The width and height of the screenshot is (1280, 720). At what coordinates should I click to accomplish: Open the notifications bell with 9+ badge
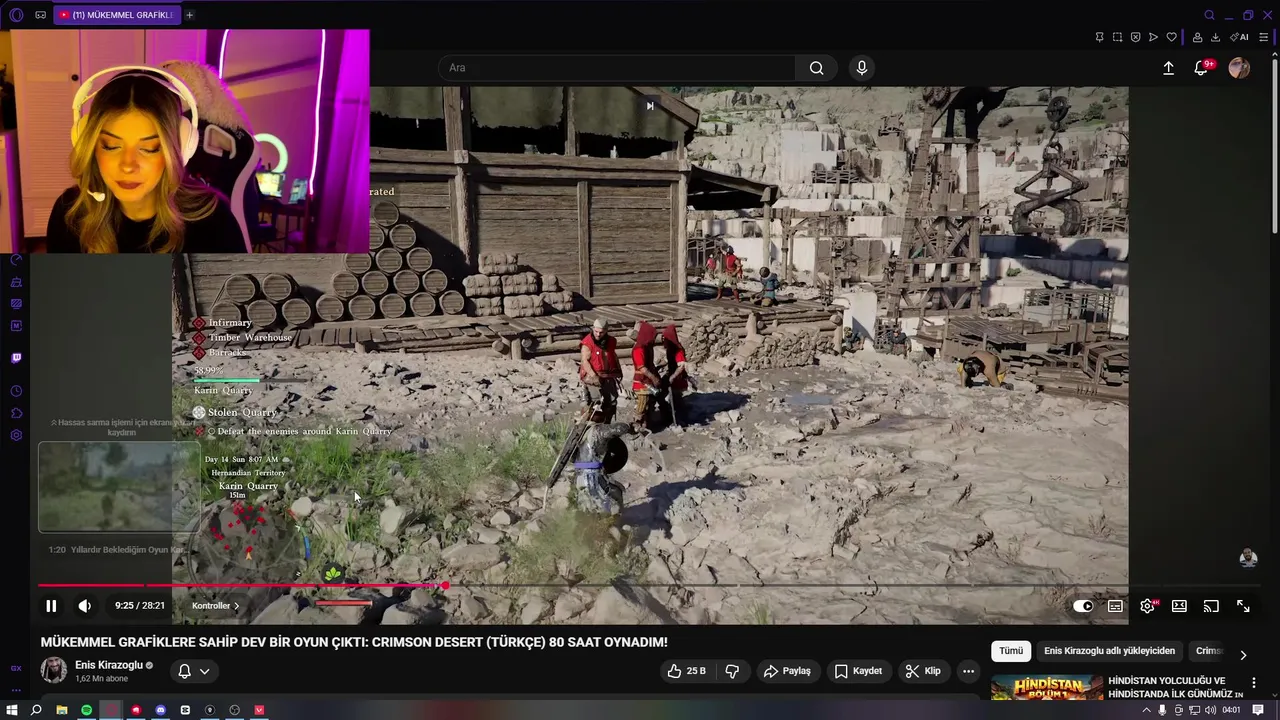(x=1203, y=67)
